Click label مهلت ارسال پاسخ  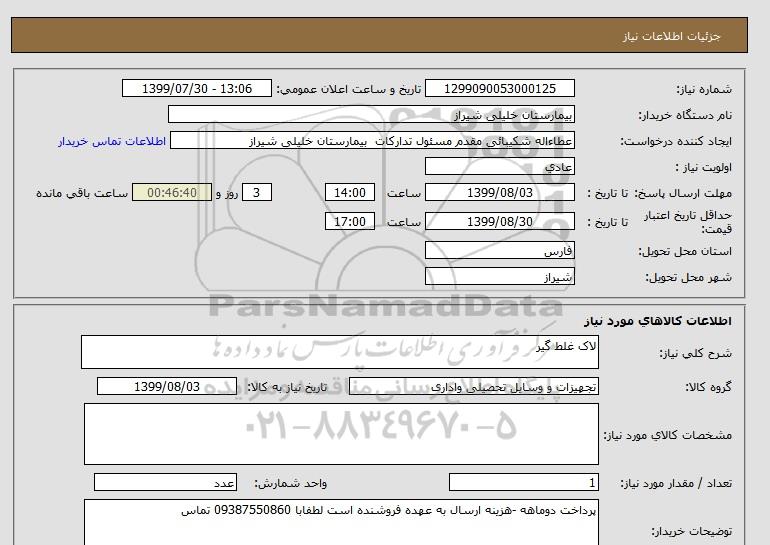[x=682, y=193]
